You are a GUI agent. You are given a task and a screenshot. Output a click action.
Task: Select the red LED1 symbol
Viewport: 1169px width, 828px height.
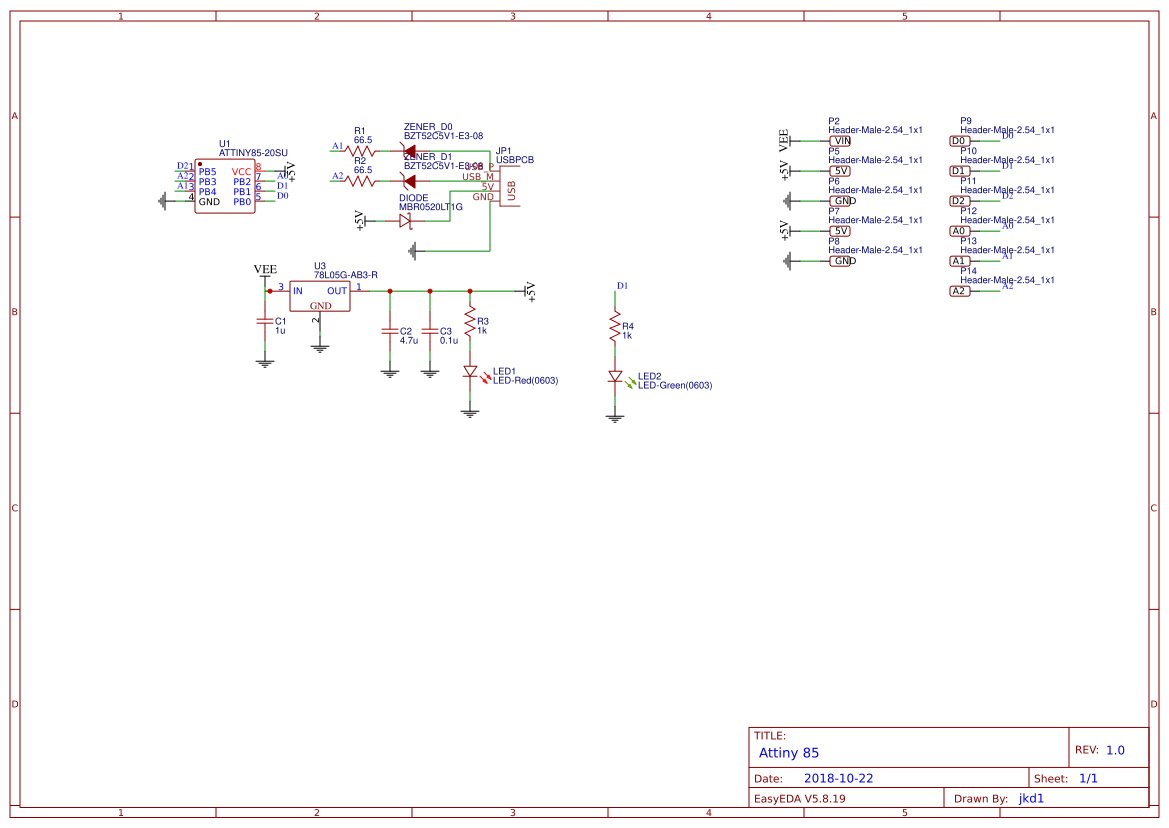470,371
